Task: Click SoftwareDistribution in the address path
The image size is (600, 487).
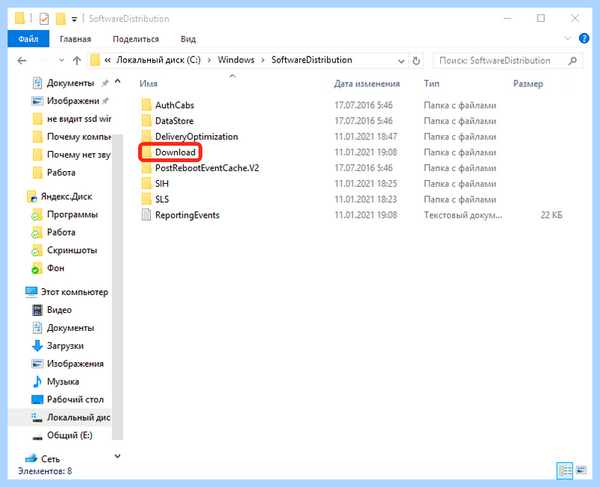Action: click(x=311, y=60)
